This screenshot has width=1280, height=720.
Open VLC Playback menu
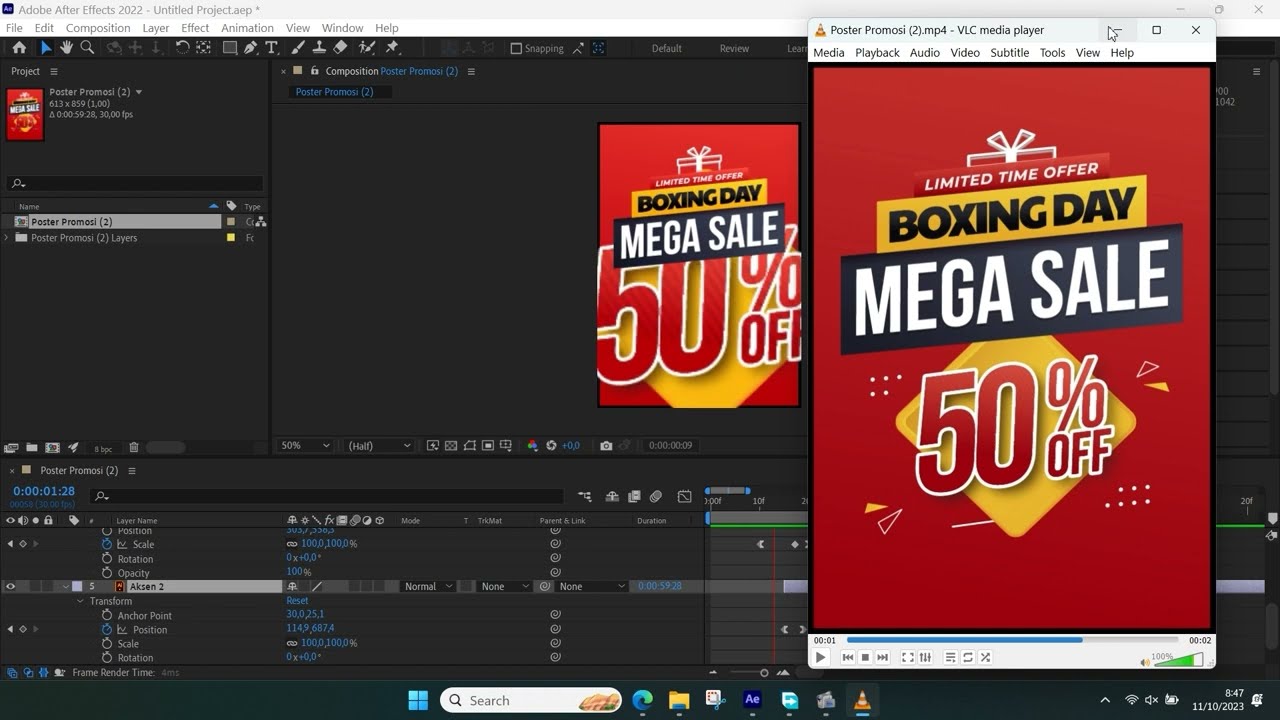click(x=877, y=53)
